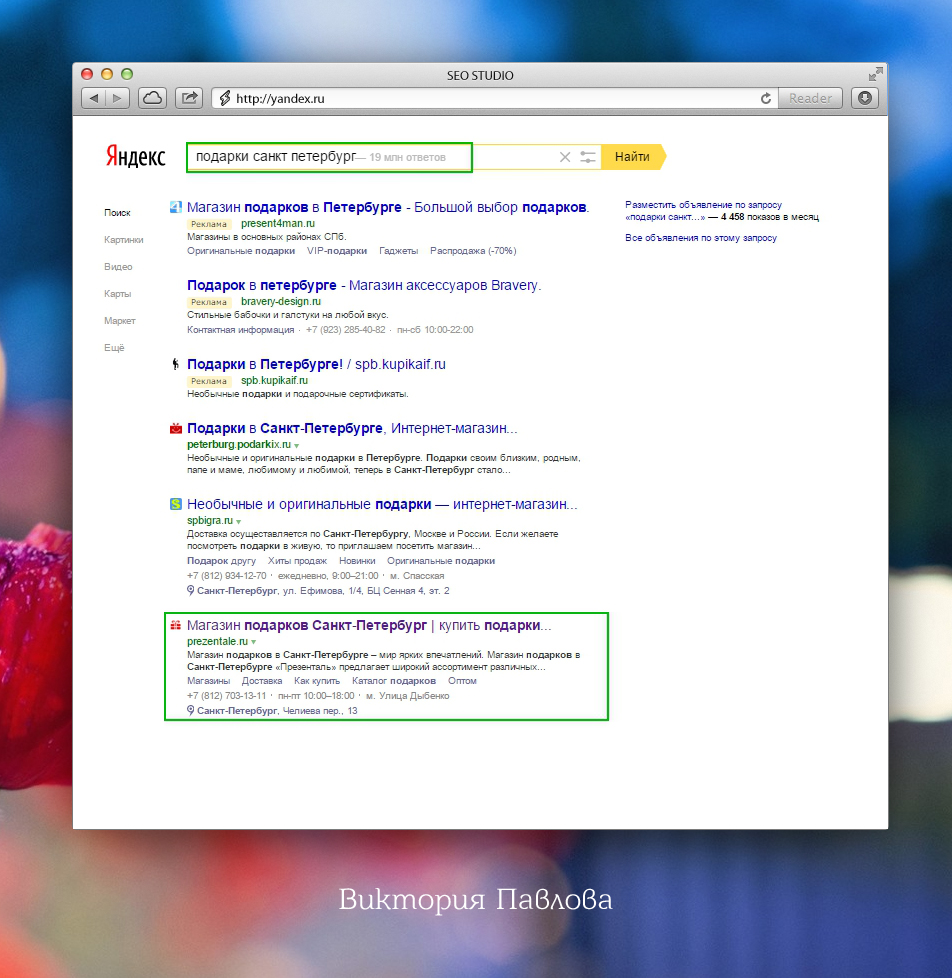This screenshot has width=952, height=978.
Task: Click the spb.kupikaif.ru green URL
Action: click(274, 380)
